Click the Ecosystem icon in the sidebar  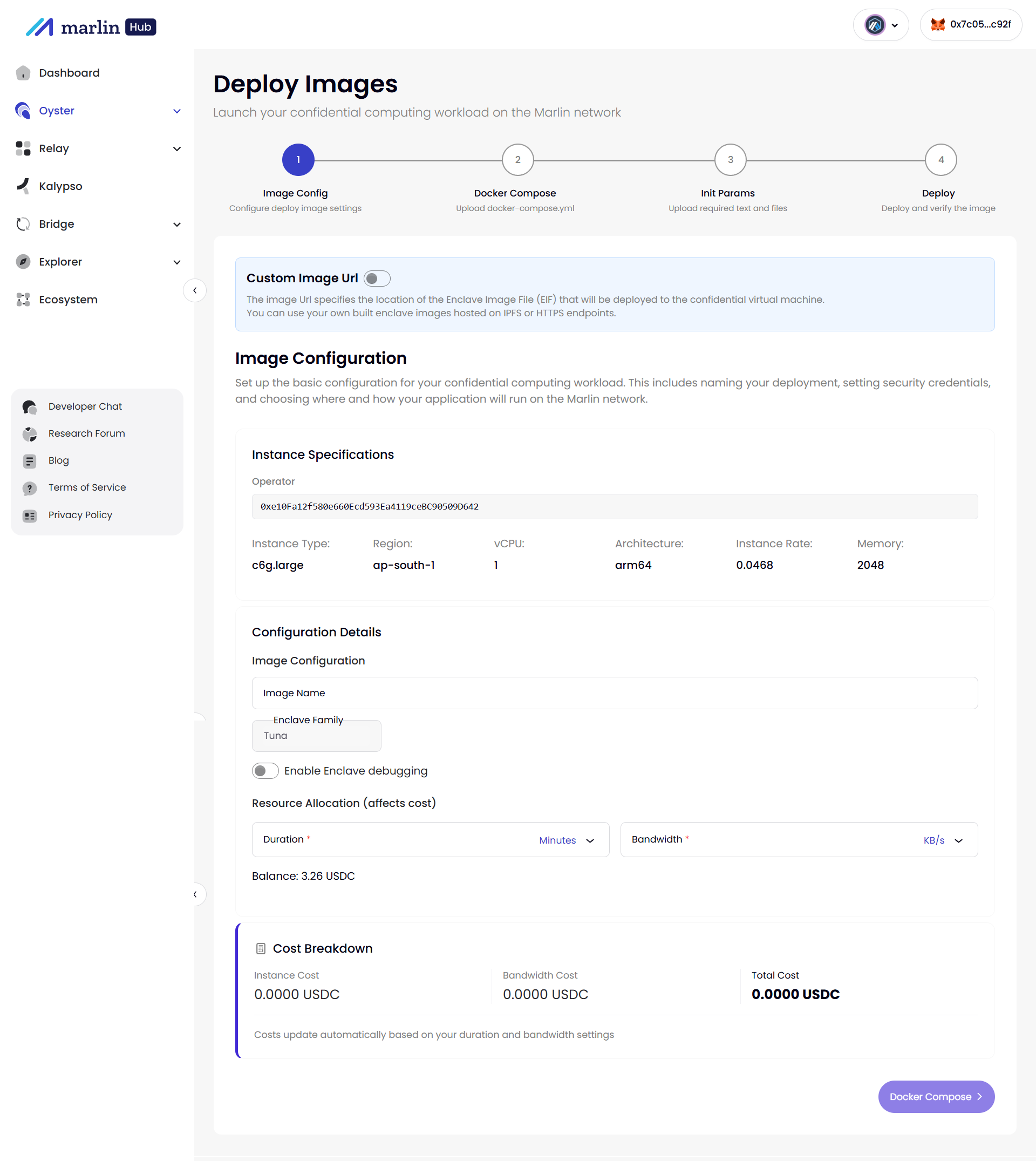pos(23,300)
